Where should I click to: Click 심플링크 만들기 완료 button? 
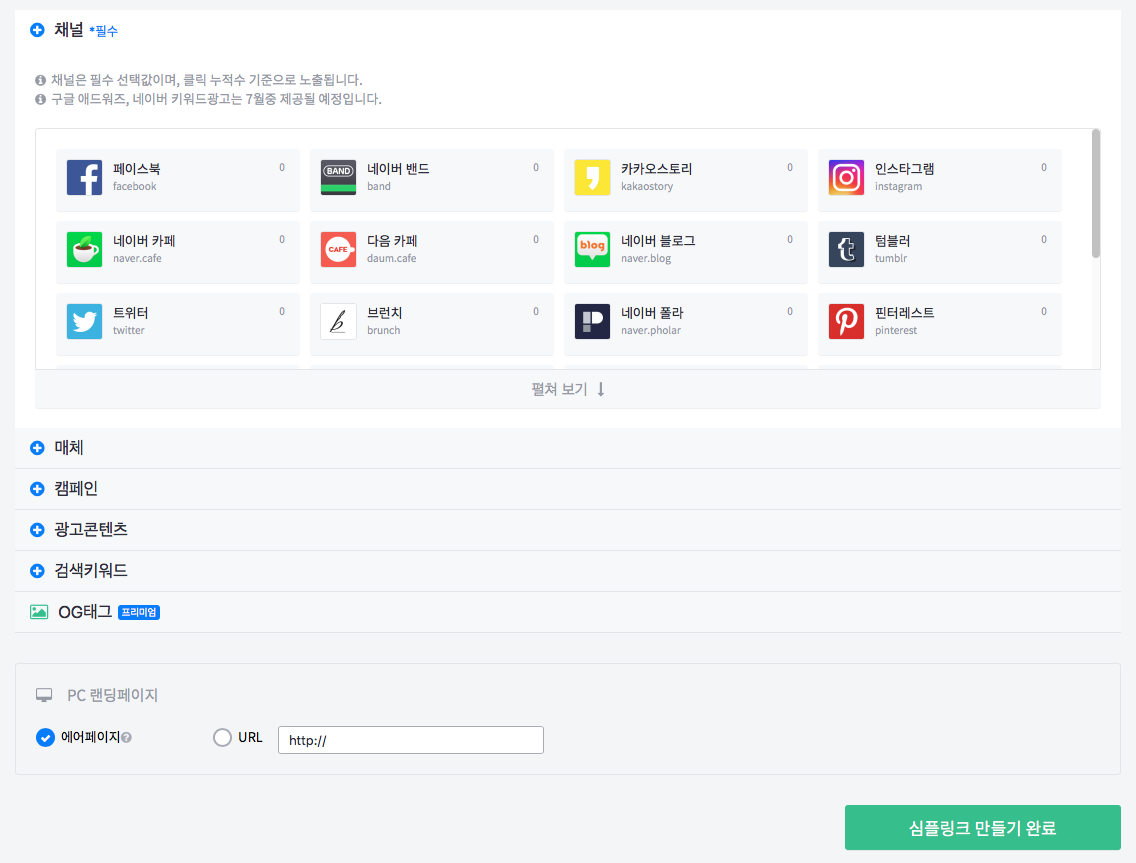[x=982, y=827]
